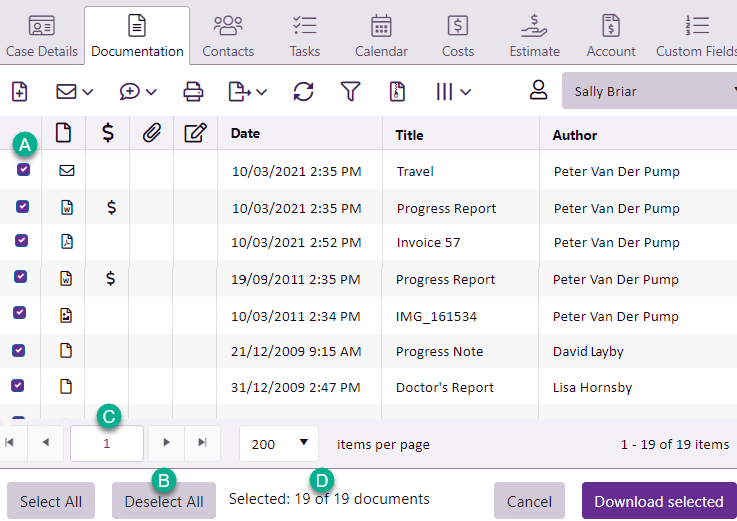This screenshot has width=737, height=521.
Task: Click the user profile icon
Action: coord(538,91)
